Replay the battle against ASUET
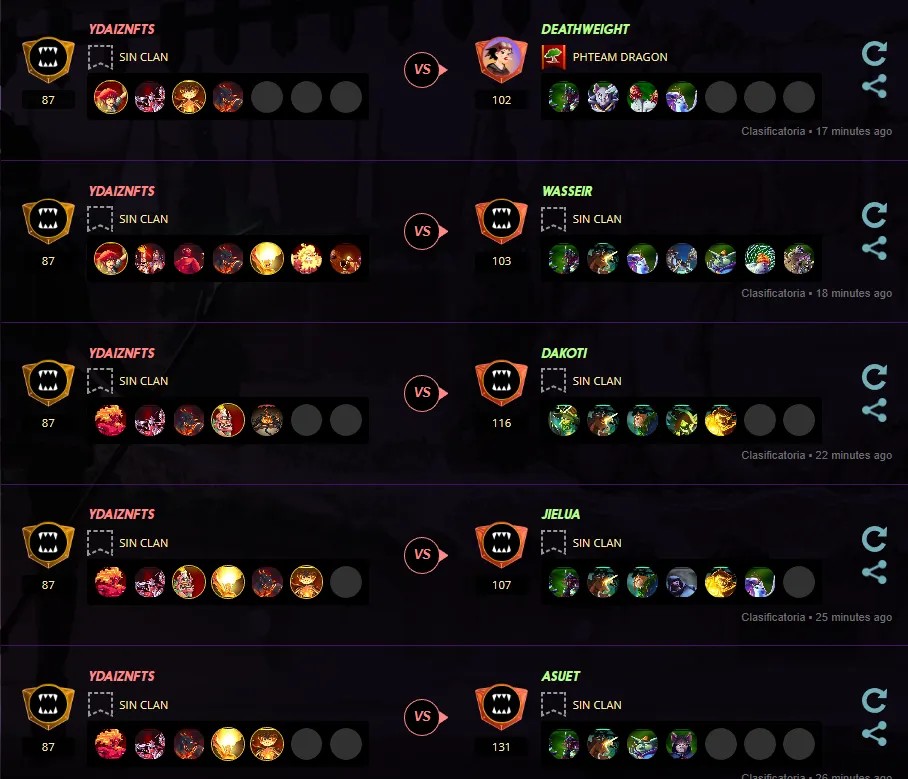908x779 pixels. tap(874, 701)
